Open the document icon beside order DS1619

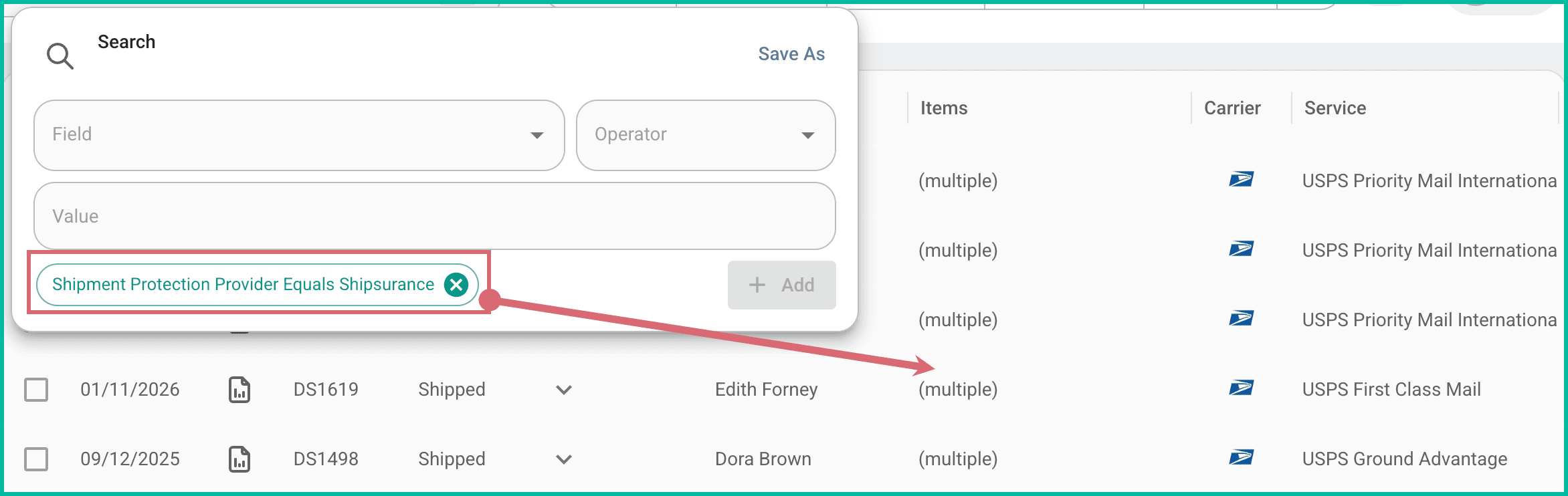[x=241, y=390]
